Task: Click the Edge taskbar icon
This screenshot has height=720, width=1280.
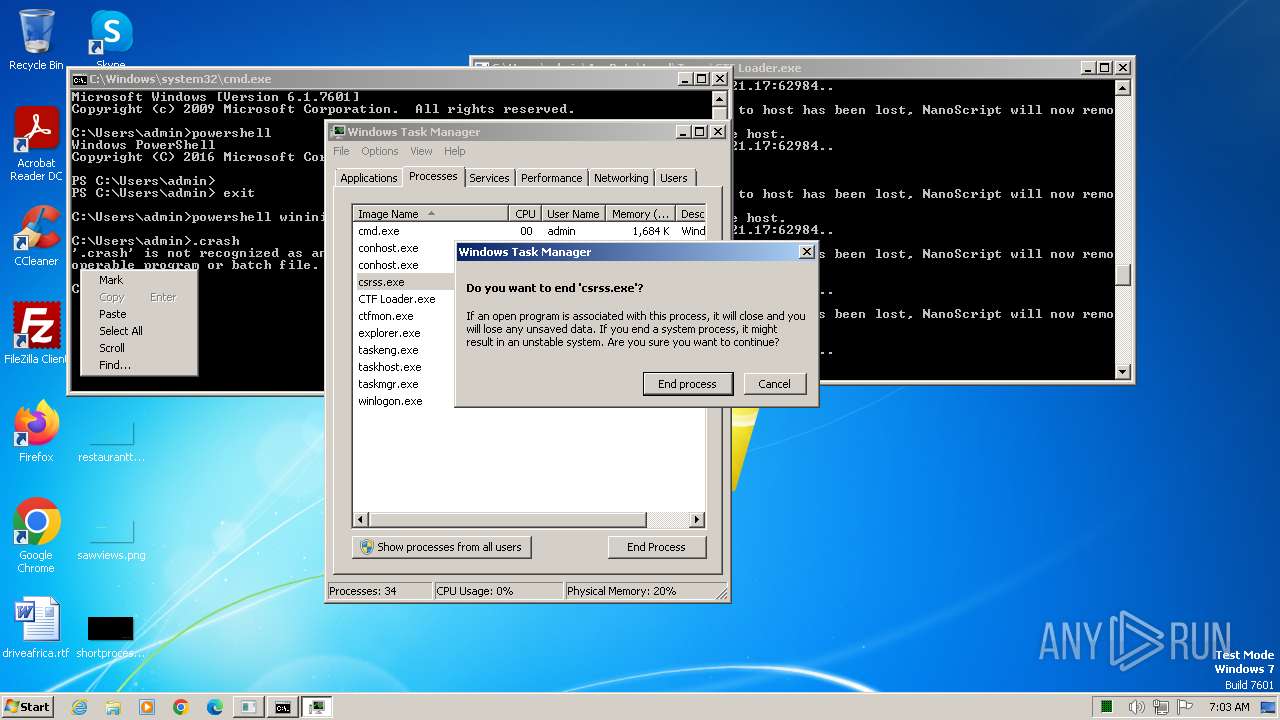Action: click(215, 707)
